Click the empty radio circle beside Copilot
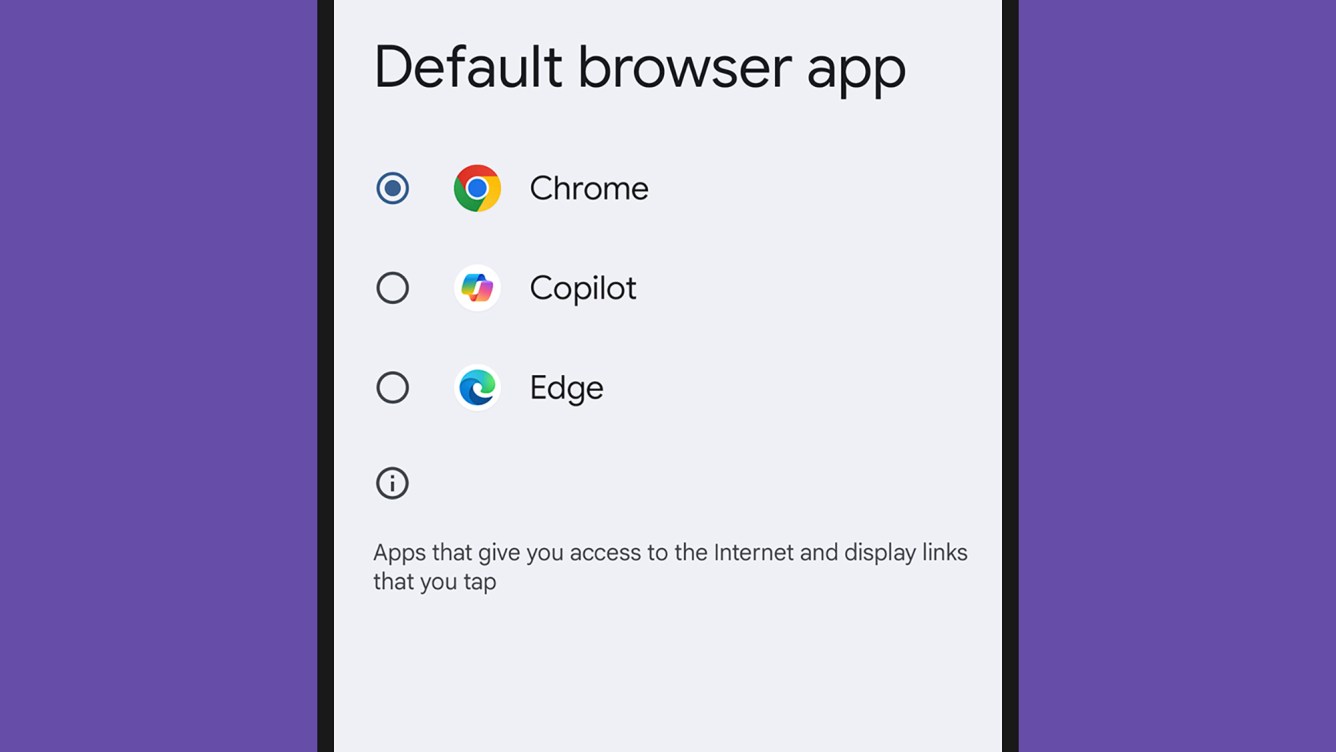This screenshot has height=752, width=1336. coord(392,288)
